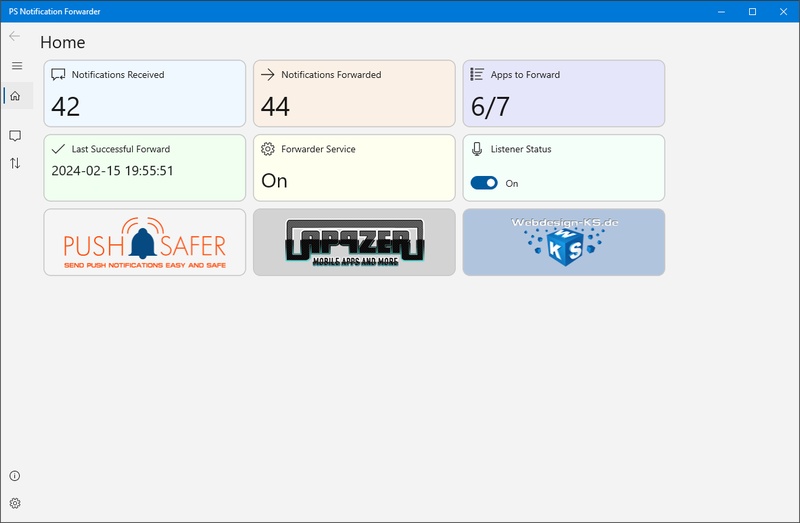Click the Listener Status microphone icon
The height and width of the screenshot is (523, 800).
pyautogui.click(x=477, y=149)
